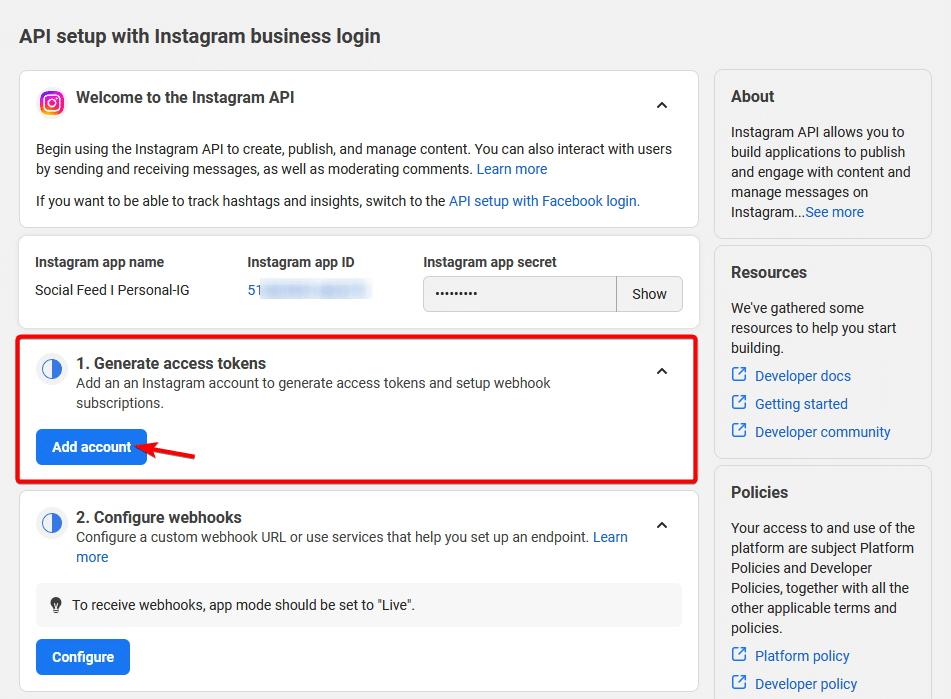951x699 pixels.
Task: Click external-link icon beside Developer docs
Action: tap(739, 374)
